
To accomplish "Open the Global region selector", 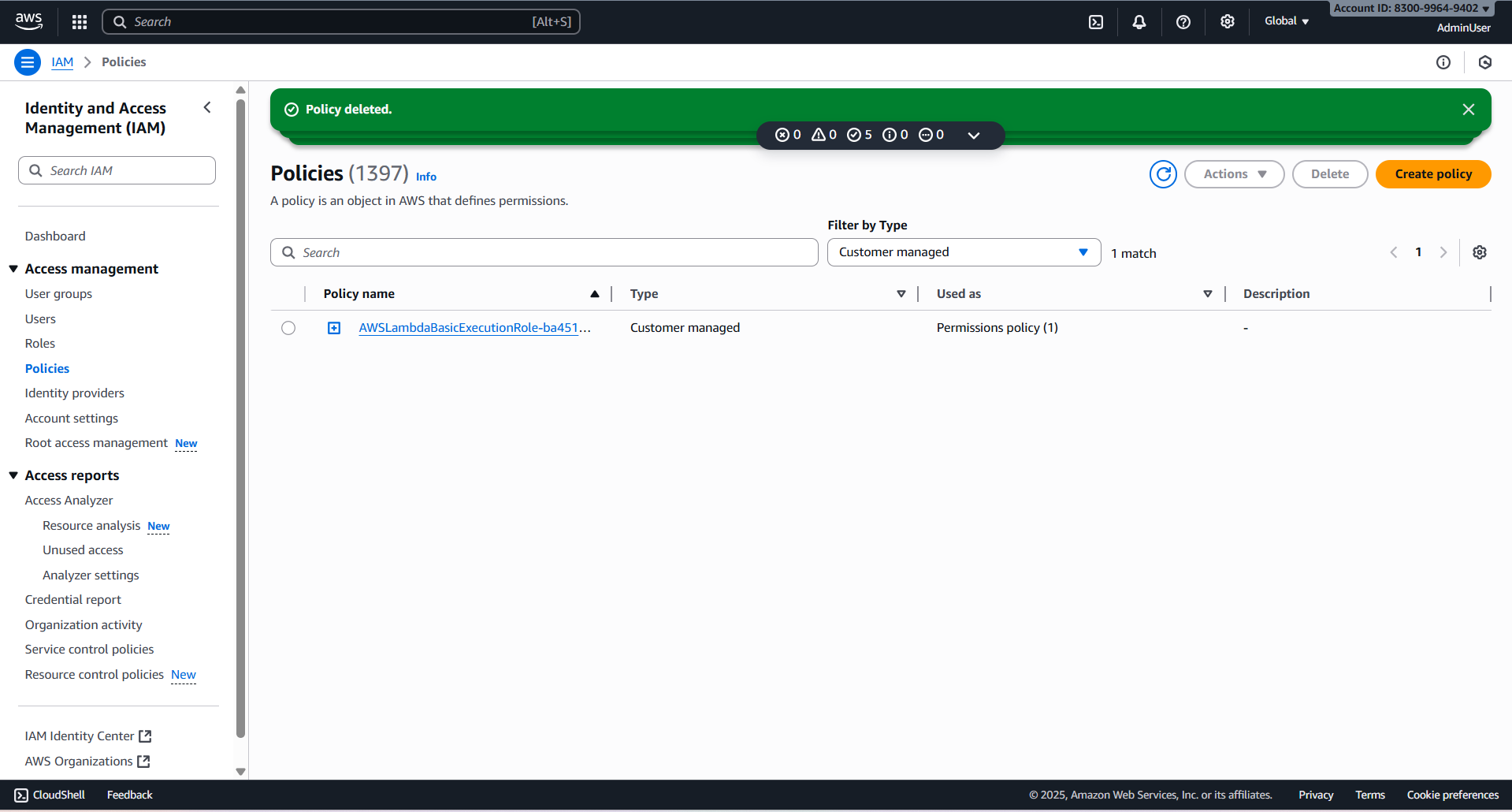I will point(1286,21).
